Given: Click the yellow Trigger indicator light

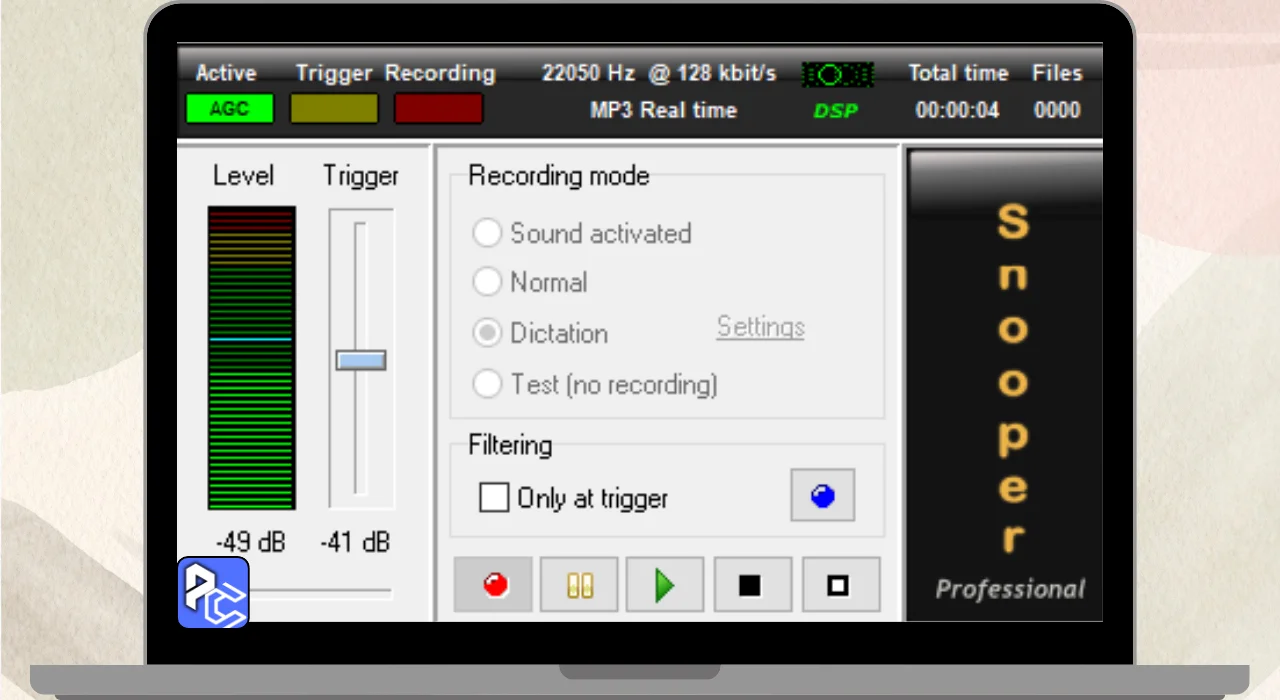Looking at the screenshot, I should pyautogui.click(x=334, y=109).
